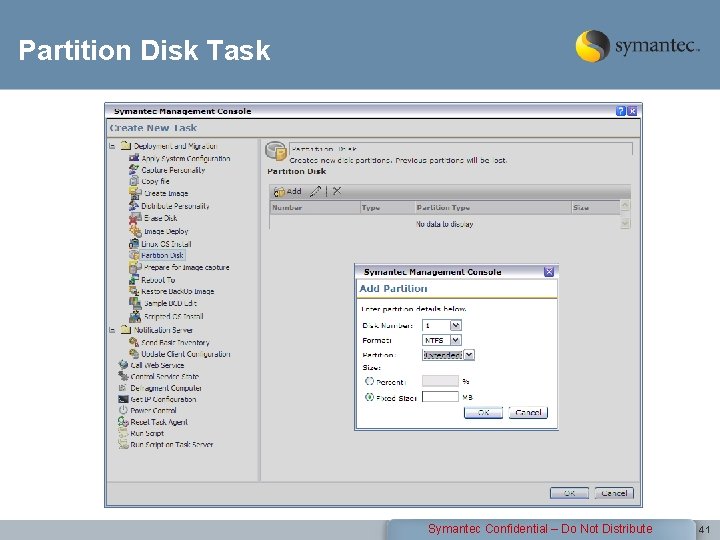Select the Sample DCD Edit tree item
Screen dimensions: 720x540
click(x=170, y=304)
